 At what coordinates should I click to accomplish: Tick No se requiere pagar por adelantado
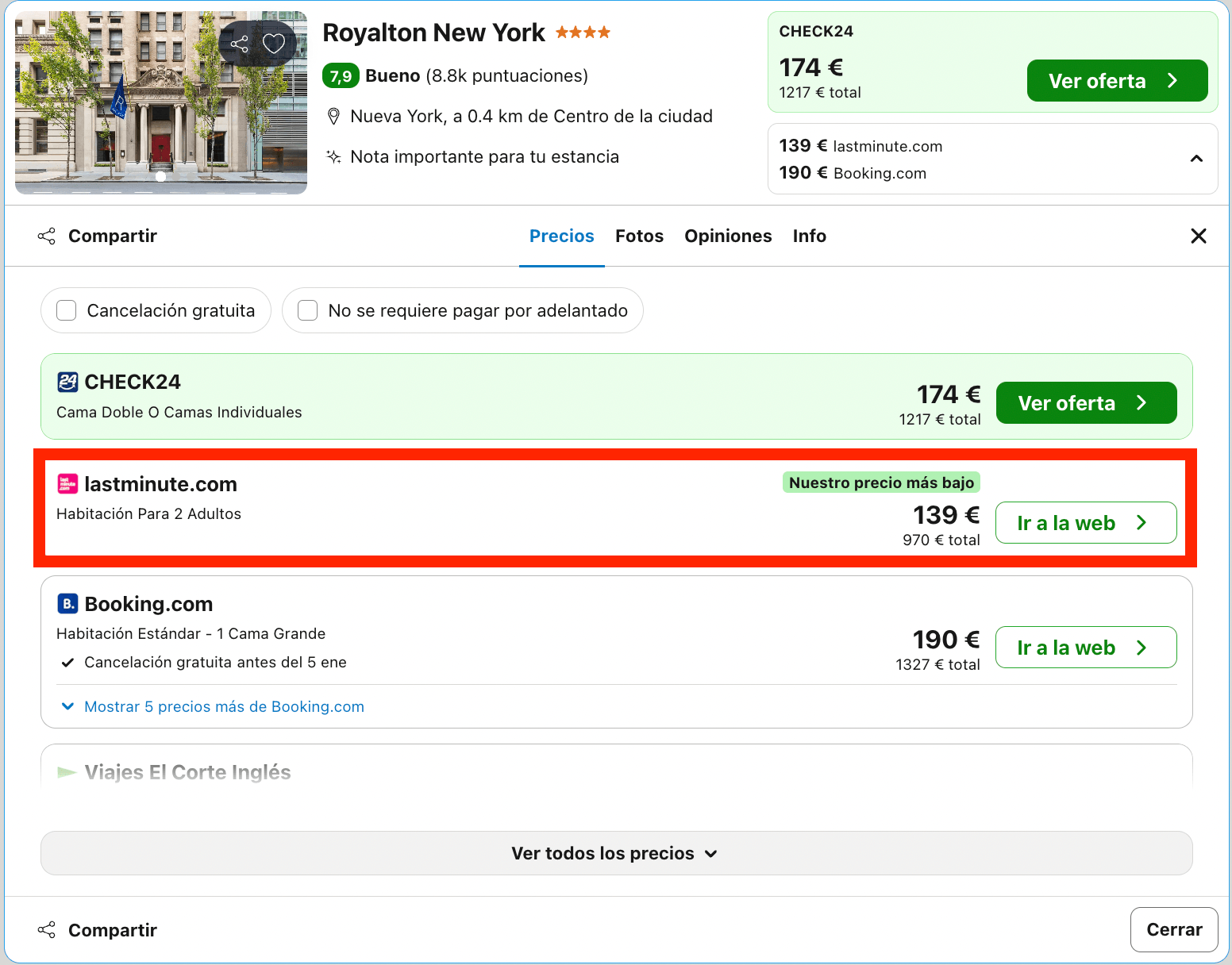coord(308,310)
